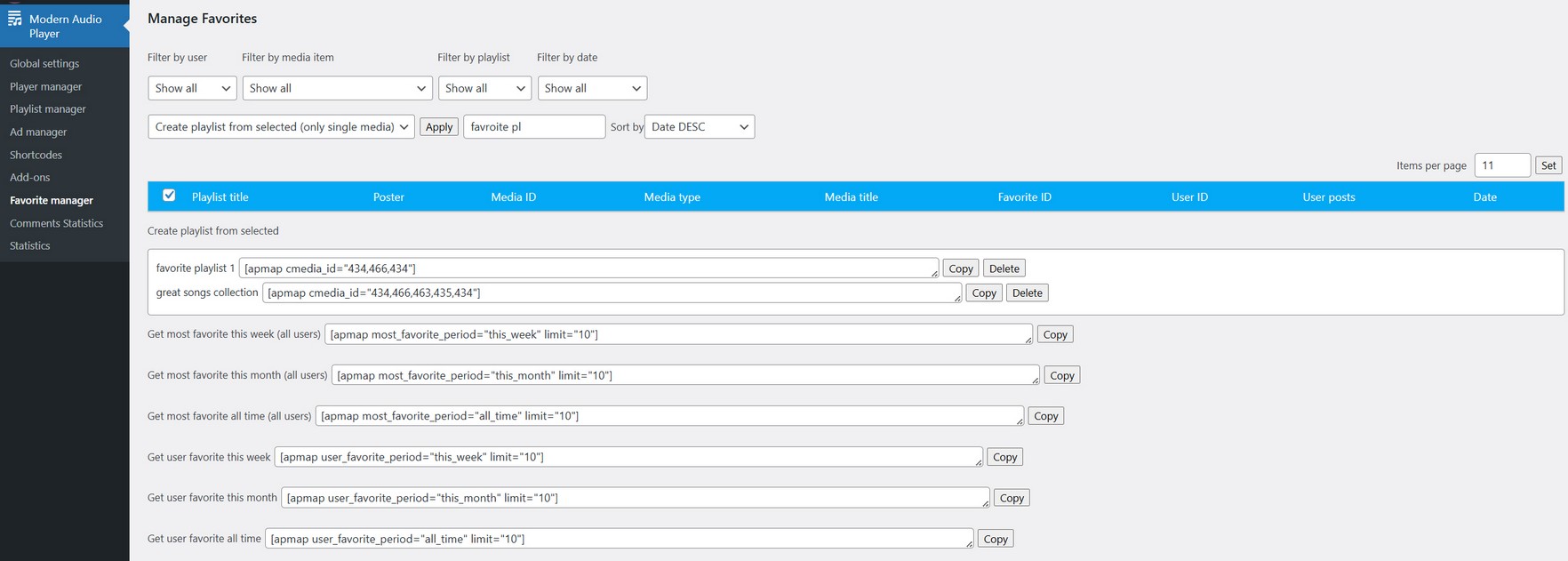Expand the Filter by date dropdown
This screenshot has width=1568, height=561.
[x=592, y=88]
